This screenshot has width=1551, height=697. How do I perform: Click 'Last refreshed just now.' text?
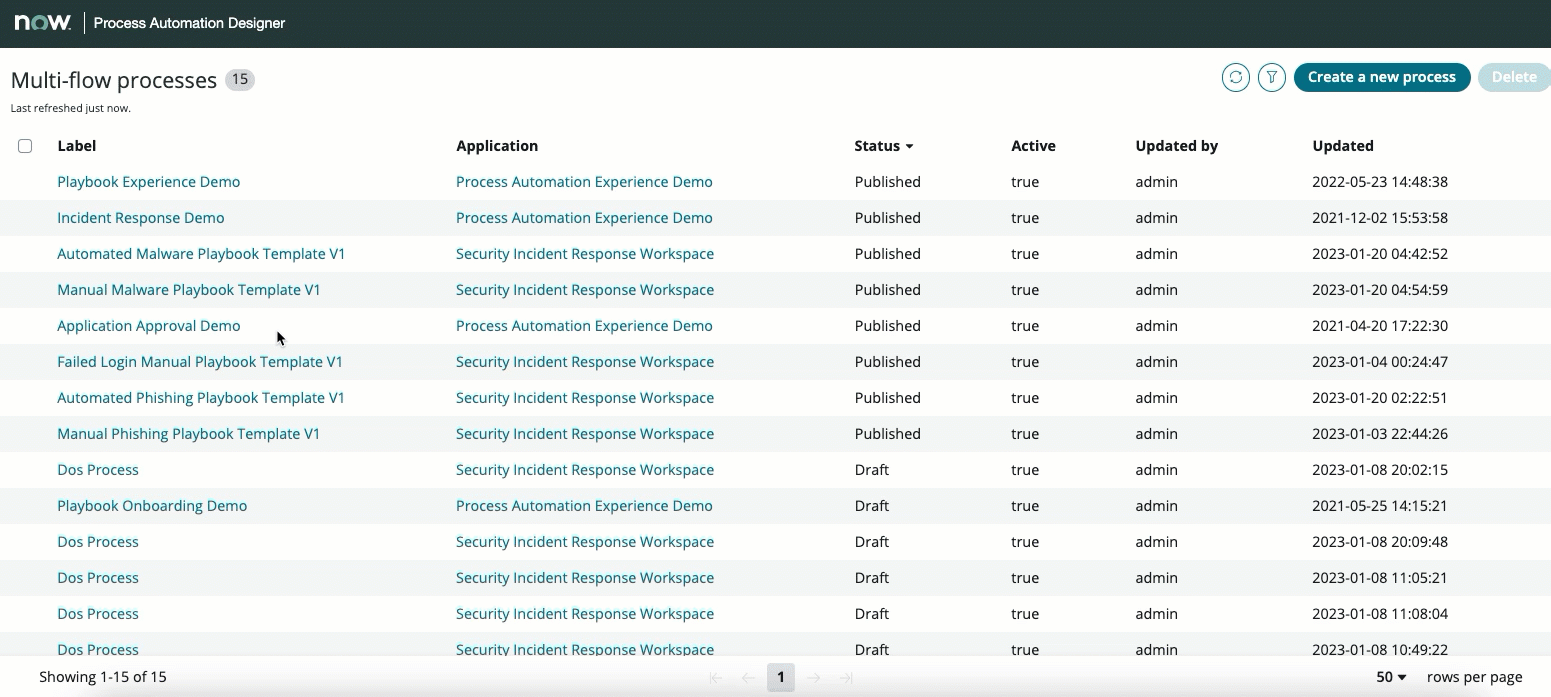tap(71, 108)
